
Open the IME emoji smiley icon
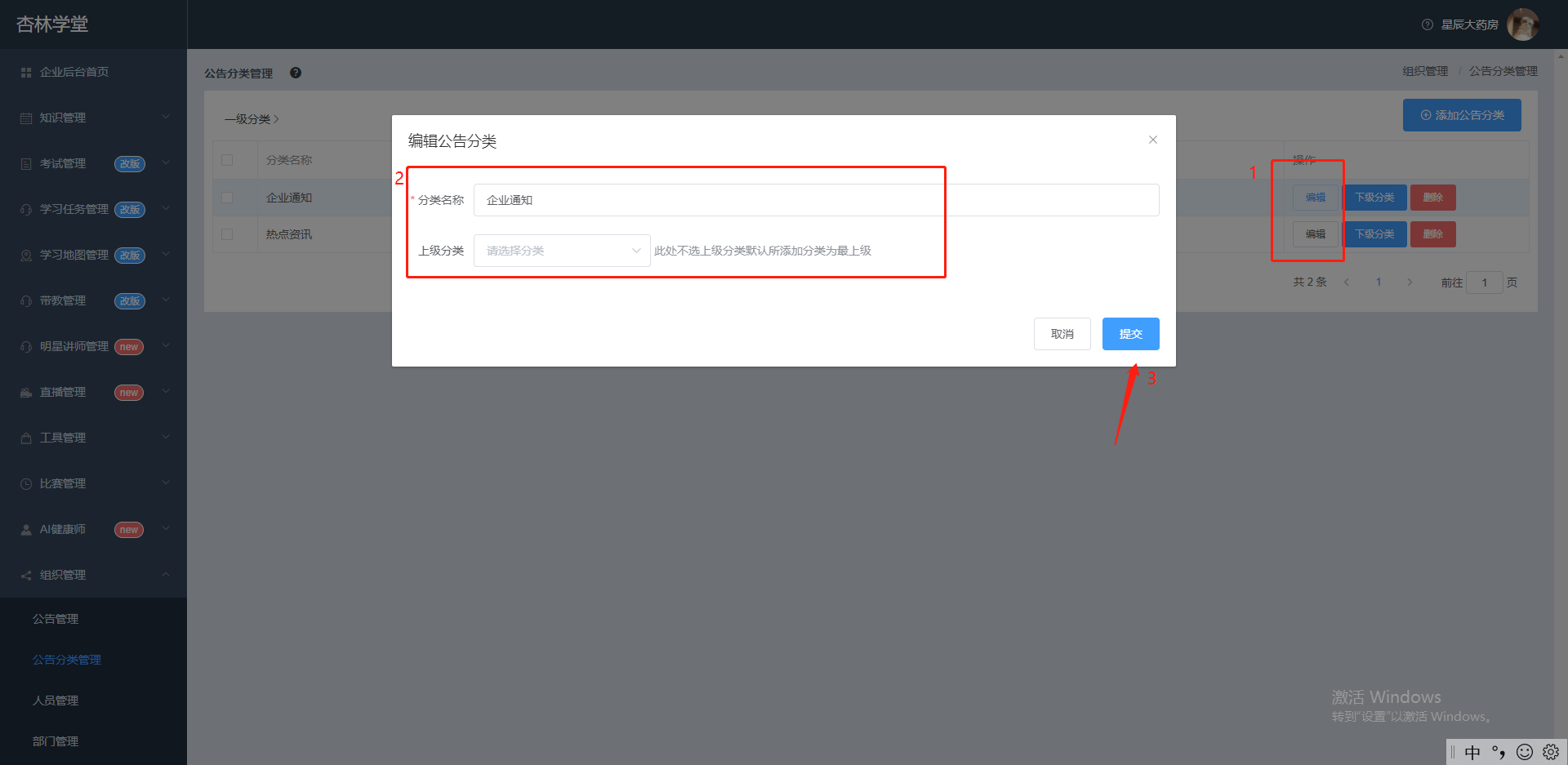1525,752
